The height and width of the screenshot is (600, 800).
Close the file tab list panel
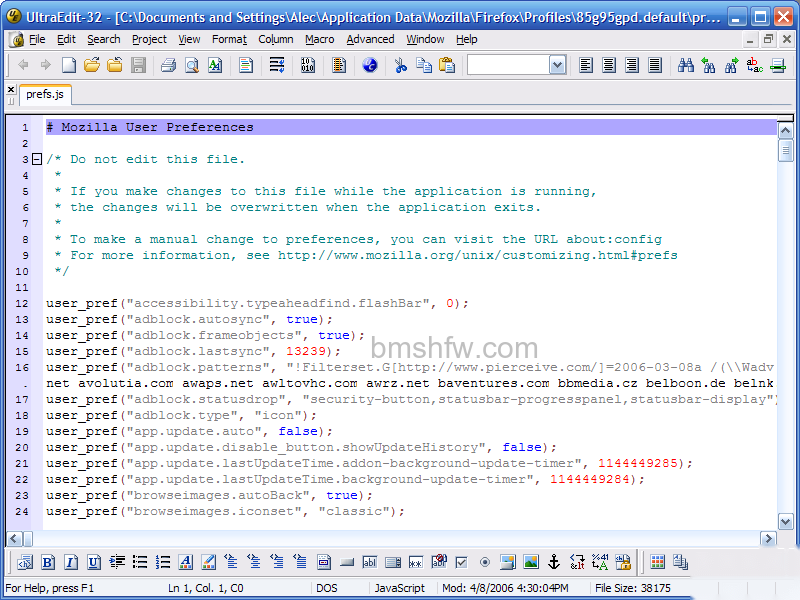(x=11, y=89)
